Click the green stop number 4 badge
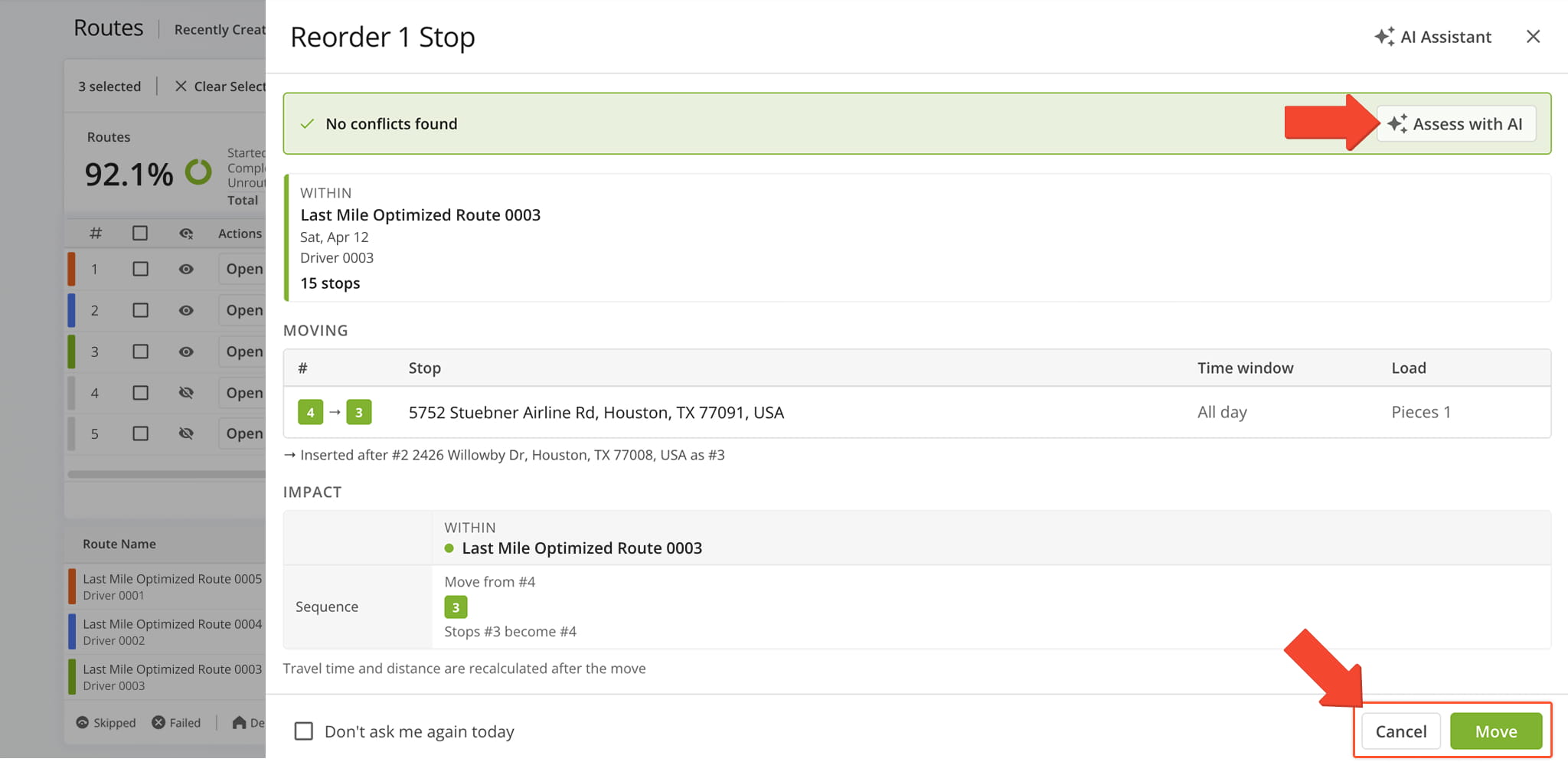The height and width of the screenshot is (762, 1568). coord(310,412)
